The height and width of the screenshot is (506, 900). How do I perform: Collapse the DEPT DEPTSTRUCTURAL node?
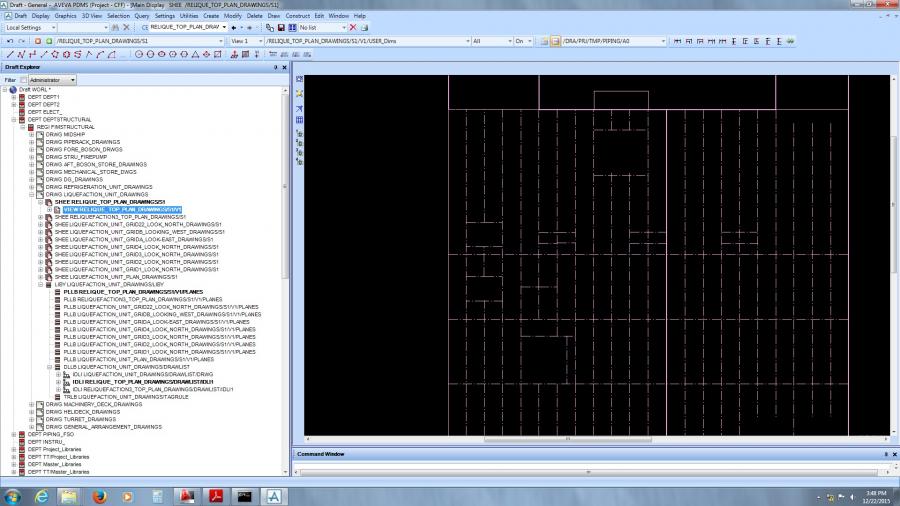(14, 119)
